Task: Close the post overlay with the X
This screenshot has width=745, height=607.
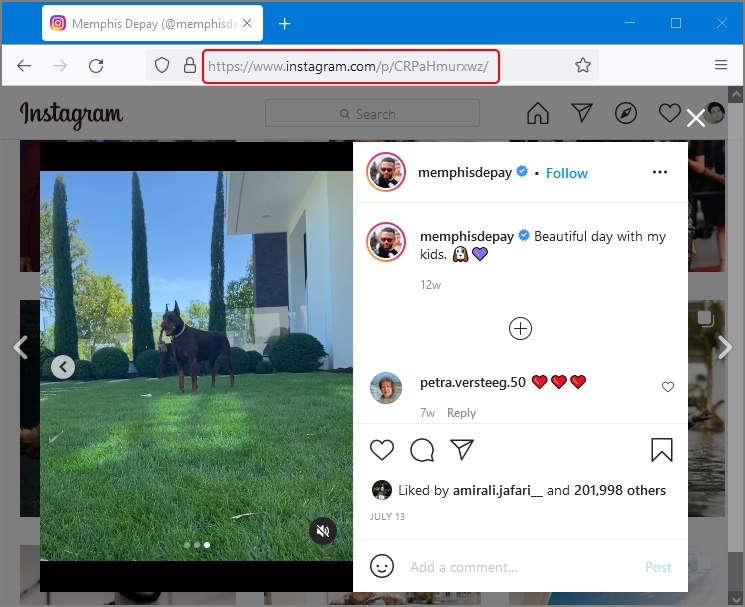Action: (x=696, y=118)
